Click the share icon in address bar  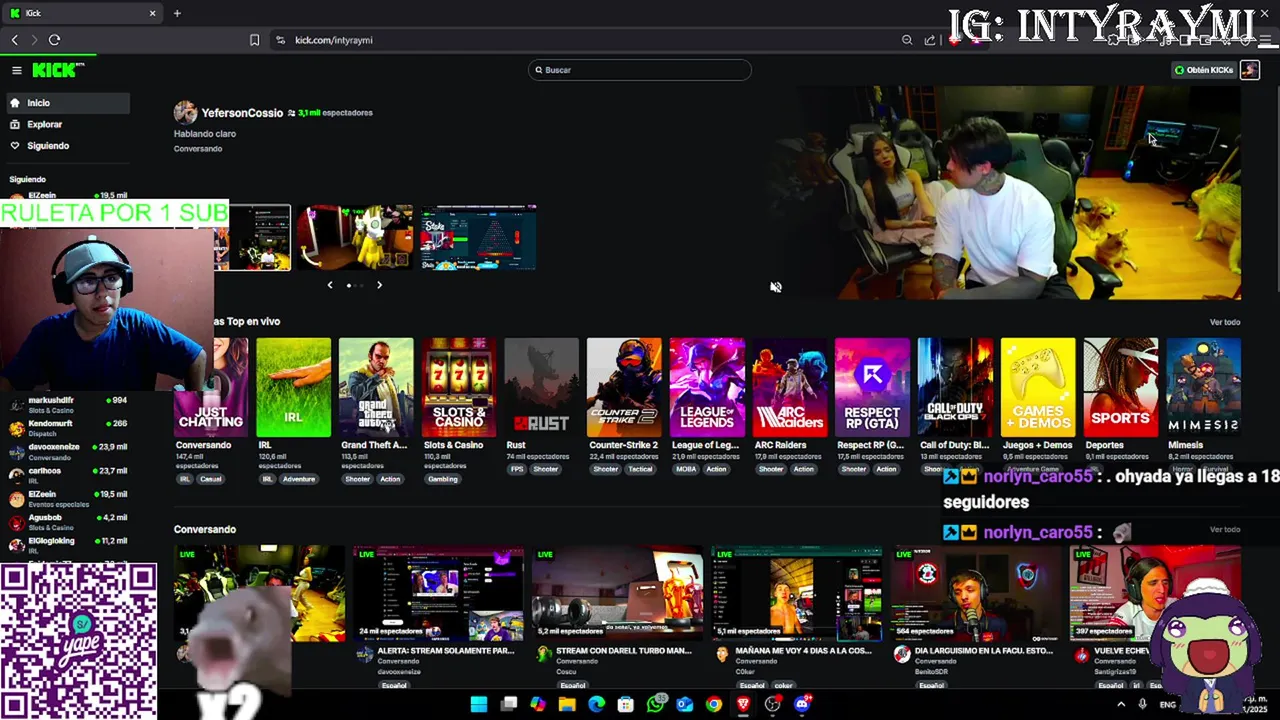930,40
